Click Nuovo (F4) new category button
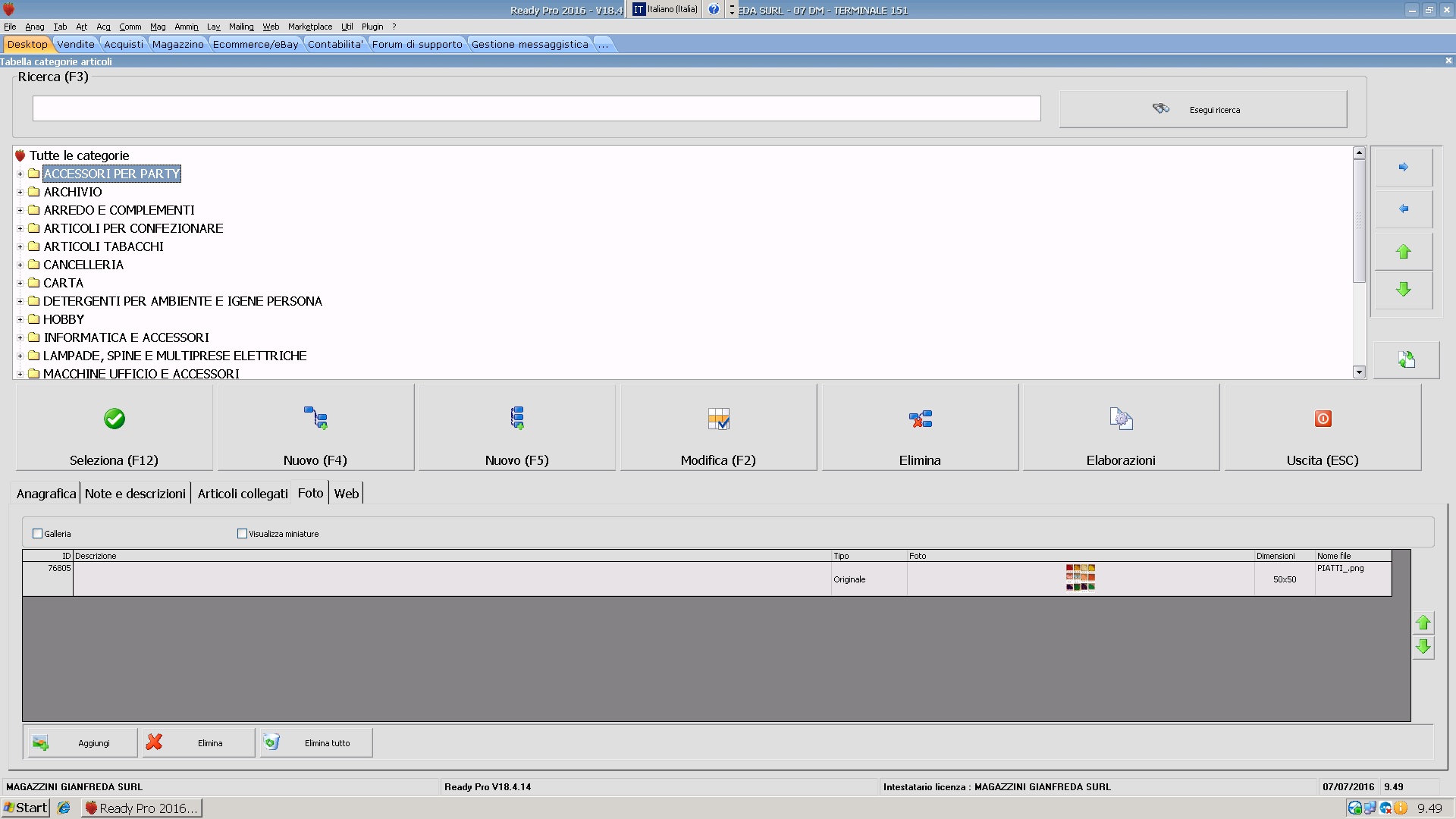Image resolution: width=1456 pixels, height=819 pixels. (x=315, y=428)
